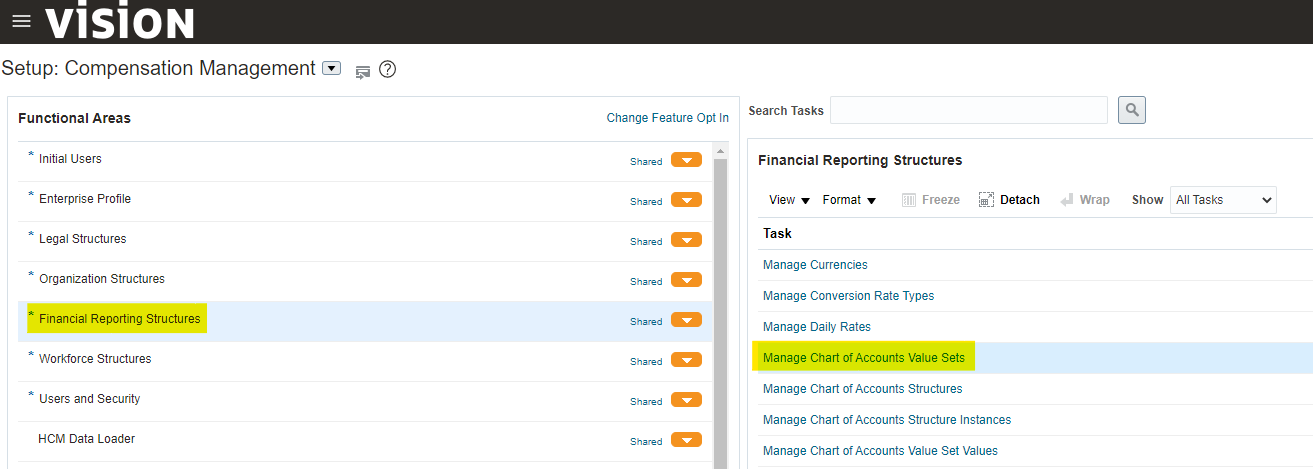Click the icon beside the setup dropdown
The height and width of the screenshot is (469, 1313).
tap(362, 71)
